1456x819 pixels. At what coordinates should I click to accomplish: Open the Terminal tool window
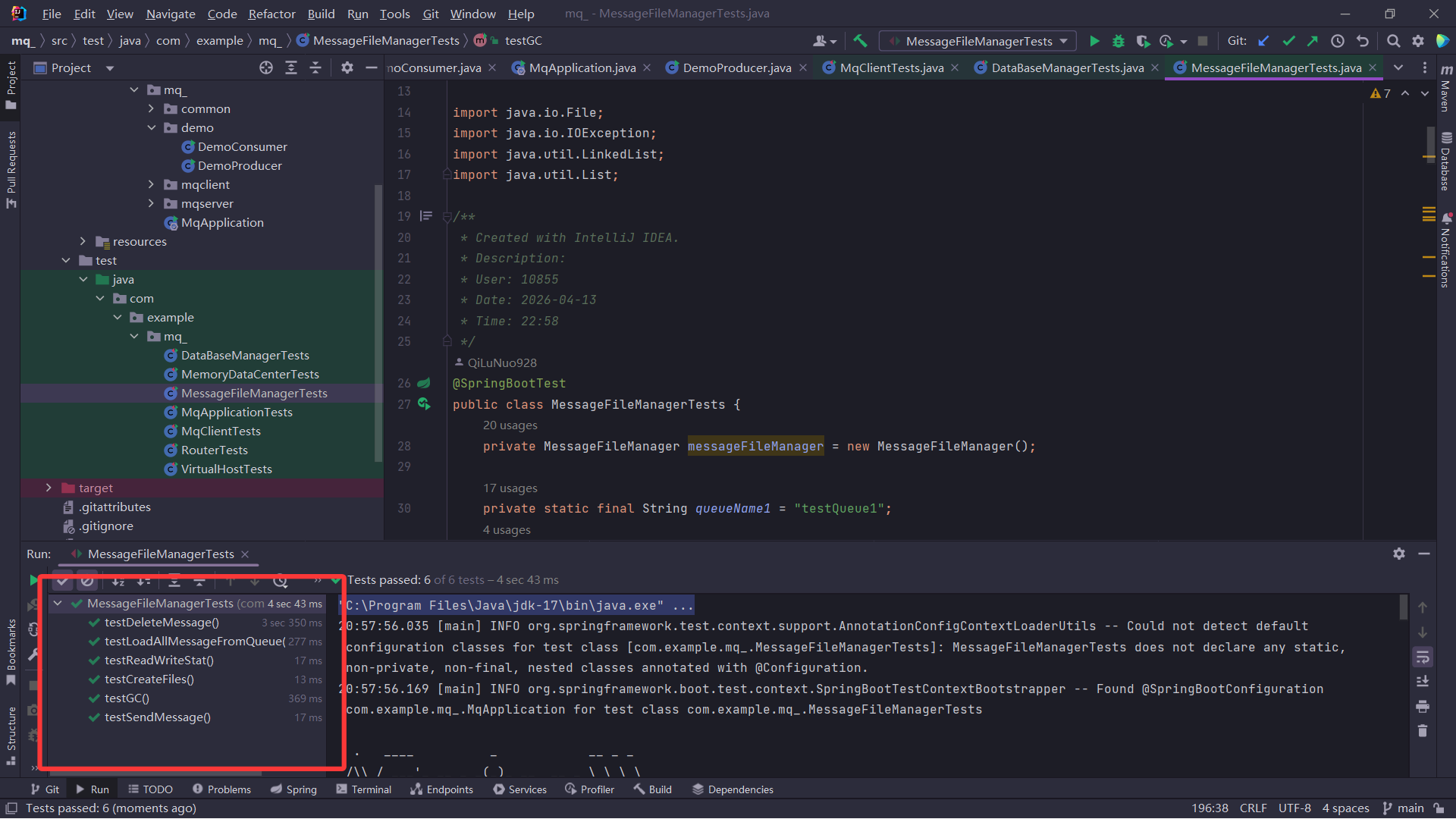(x=363, y=789)
